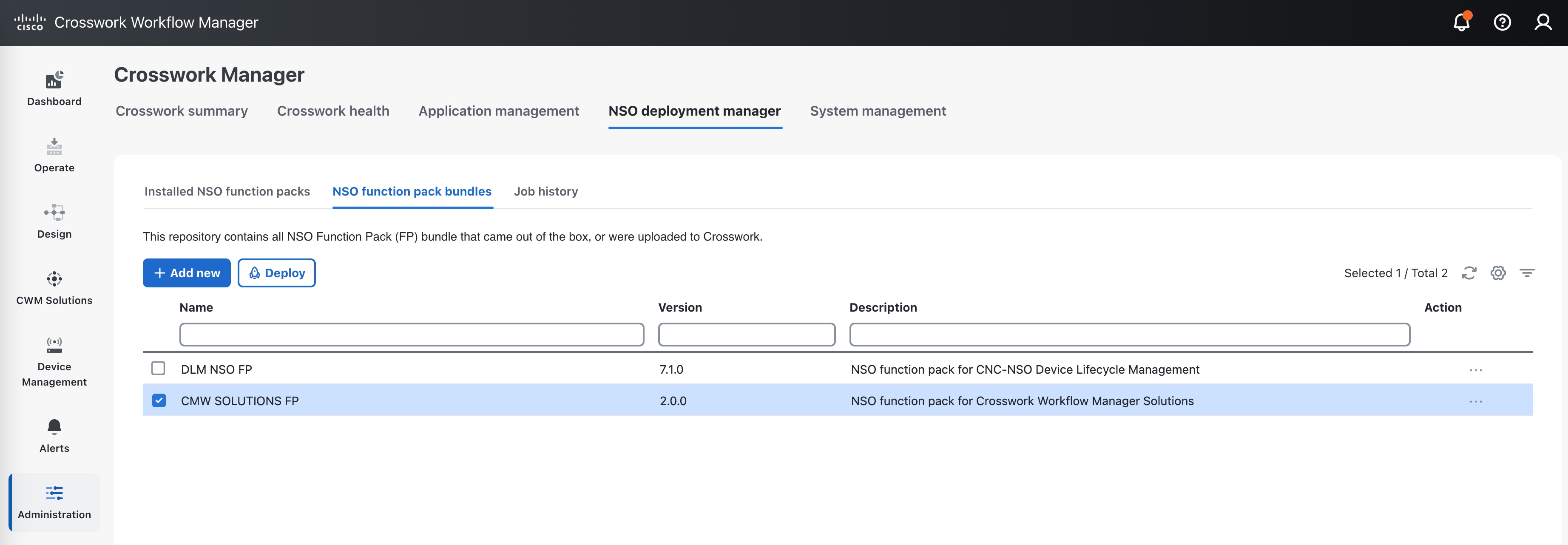Open CWM Solutions in sidebar
Viewport: 1568px width, 545px height.
pyautogui.click(x=54, y=287)
